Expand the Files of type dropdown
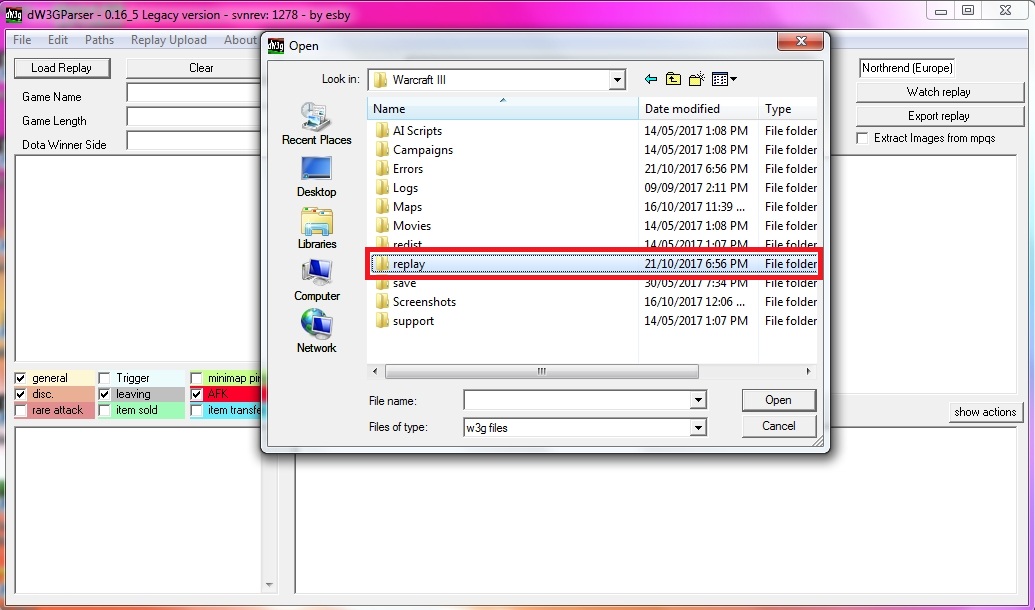The height and width of the screenshot is (610, 1035). point(698,428)
